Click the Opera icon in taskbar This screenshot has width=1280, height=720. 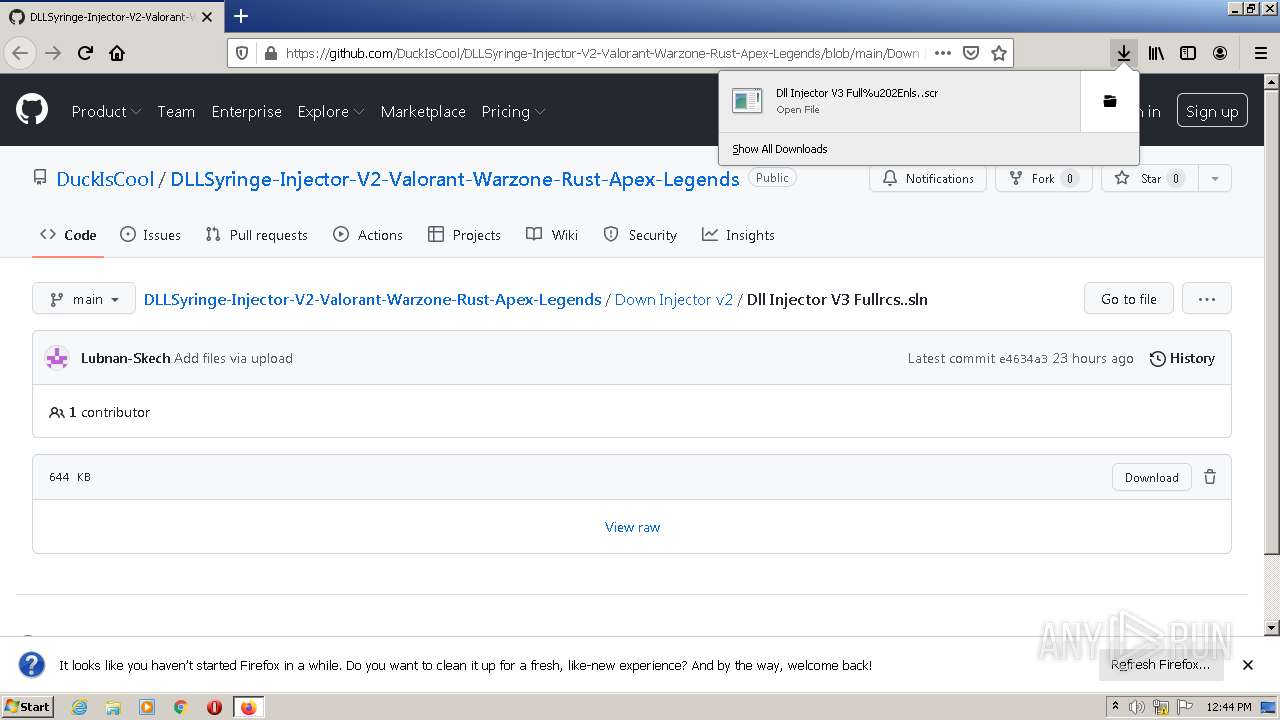[214, 707]
